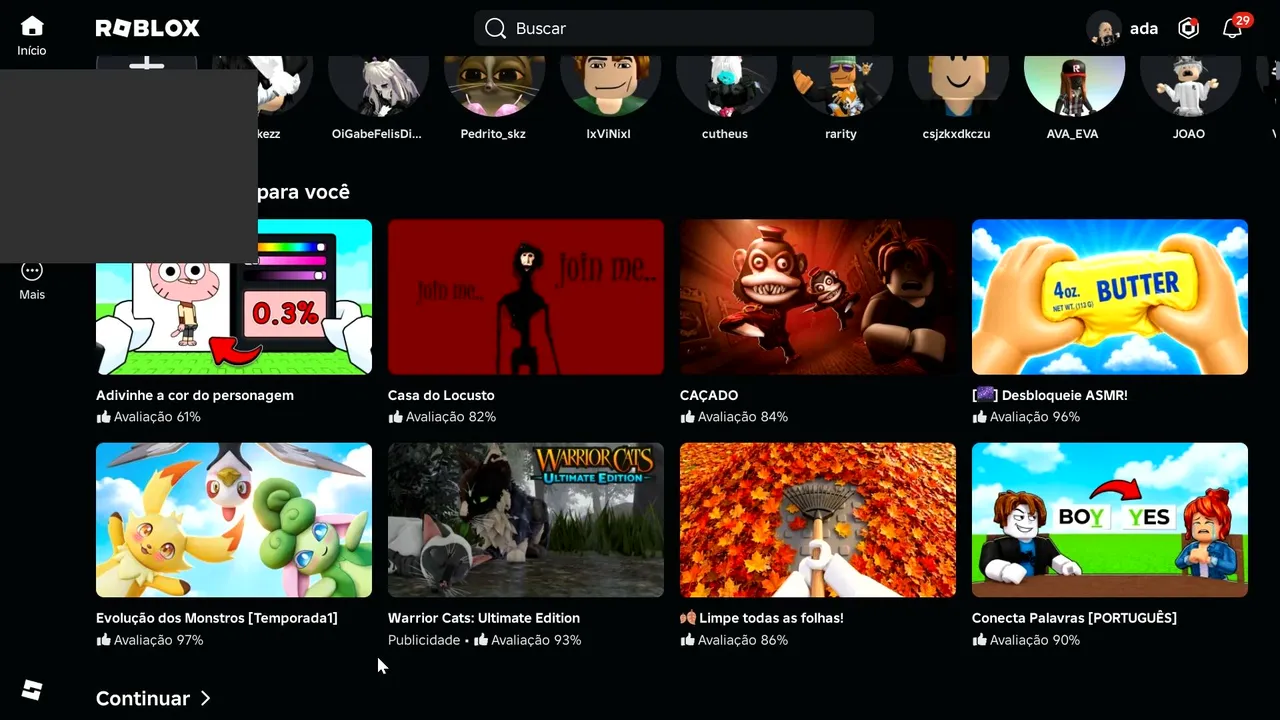This screenshot has width=1280, height=720.
Task: Click the ada username text
Action: point(1144,28)
